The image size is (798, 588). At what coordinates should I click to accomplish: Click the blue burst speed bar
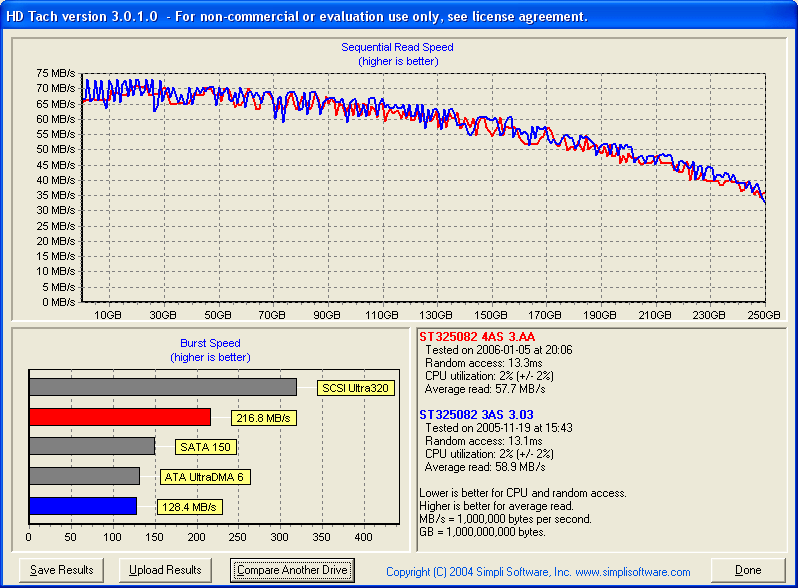click(x=82, y=506)
